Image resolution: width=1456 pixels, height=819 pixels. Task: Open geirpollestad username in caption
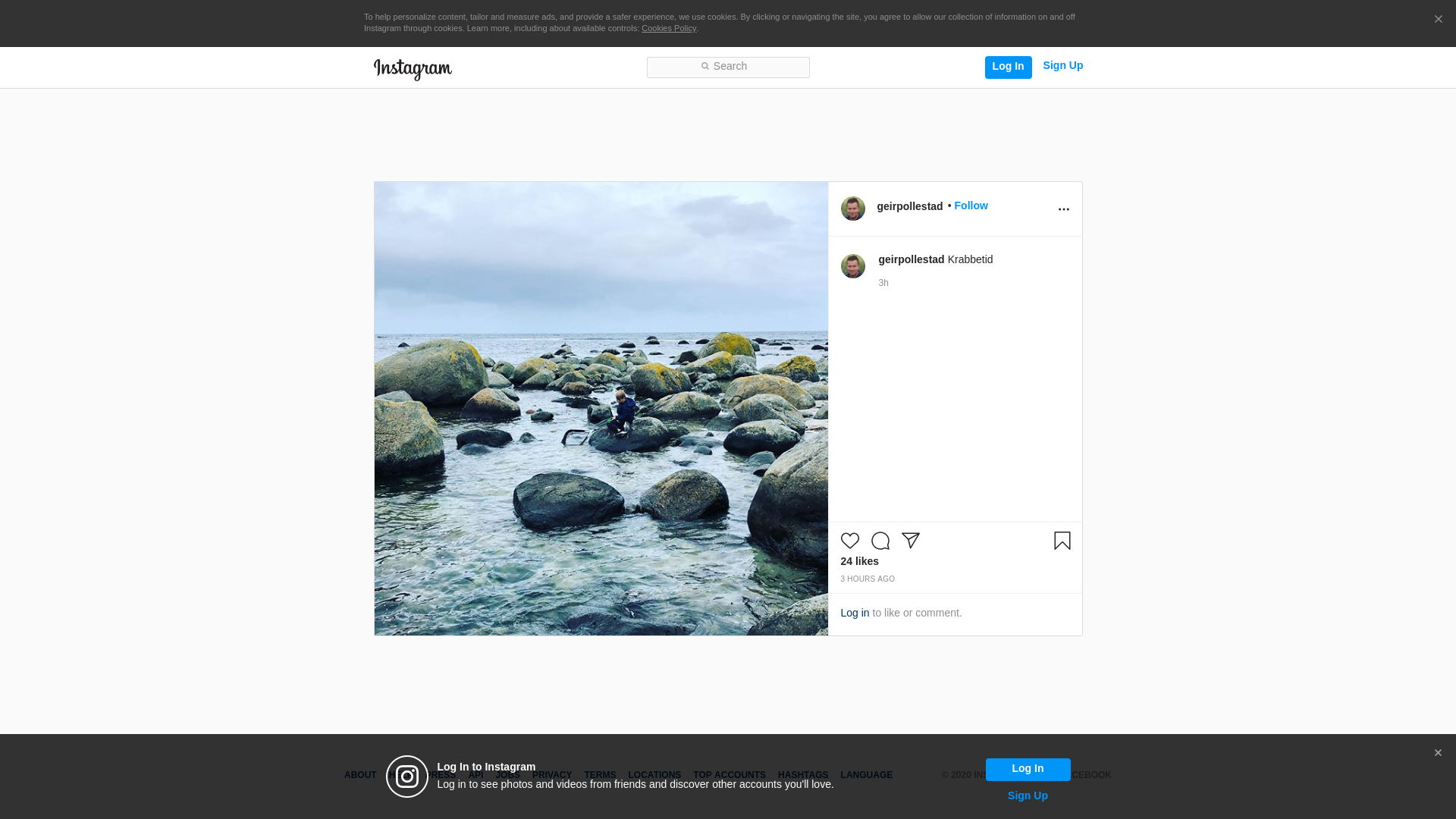coord(911,259)
